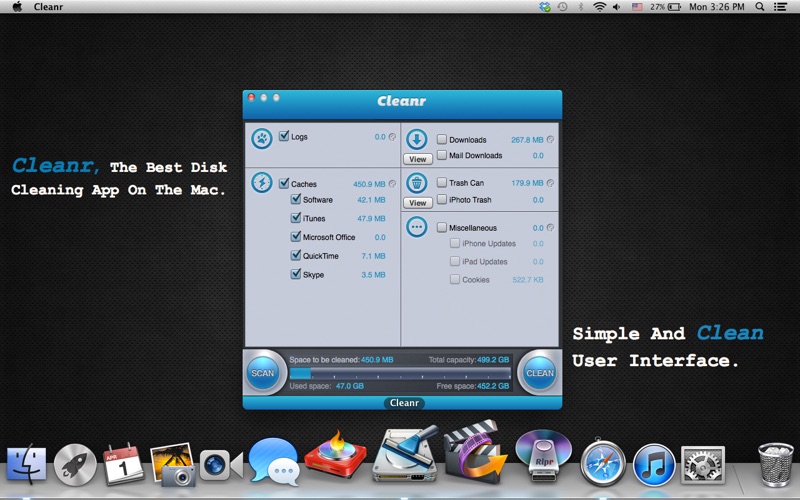This screenshot has width=800, height=500.
Task: Click the Trash Can bin icon
Action: click(x=417, y=182)
